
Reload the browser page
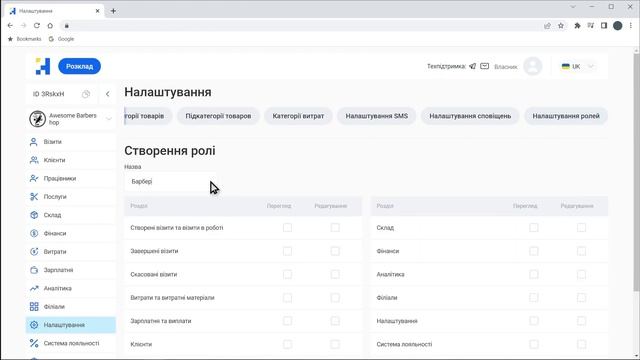(37, 25)
